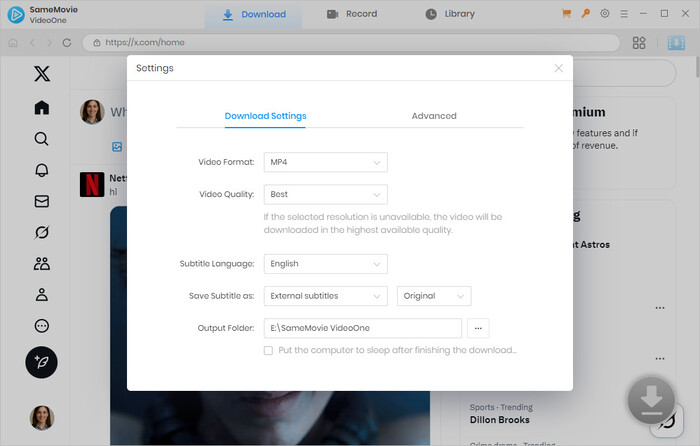Screen dimensions: 700x446
Task: Click the account avatar at sidebar bottom
Action: click(42, 418)
